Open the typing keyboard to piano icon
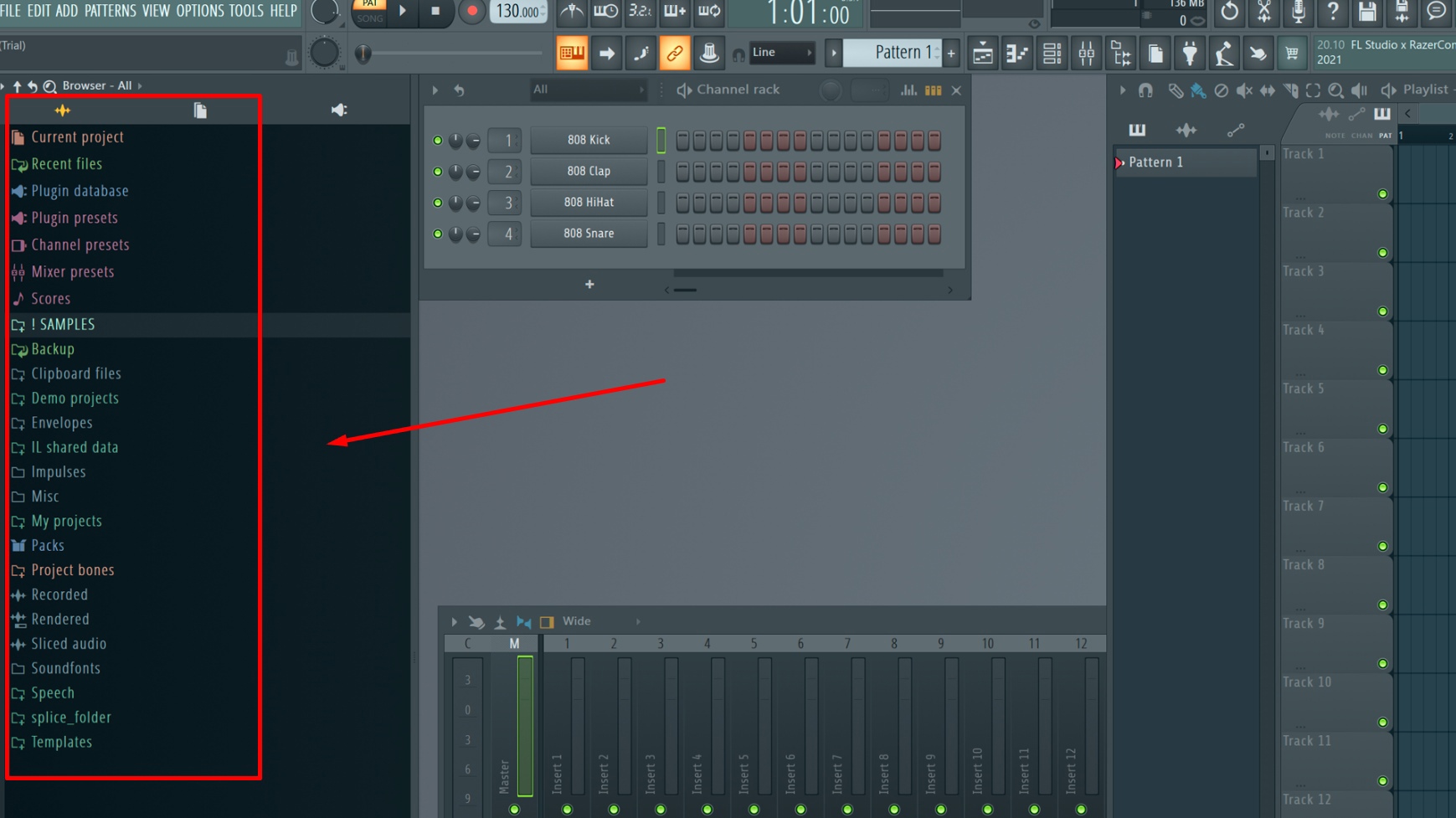This screenshot has height=818, width=1456. coord(572,54)
